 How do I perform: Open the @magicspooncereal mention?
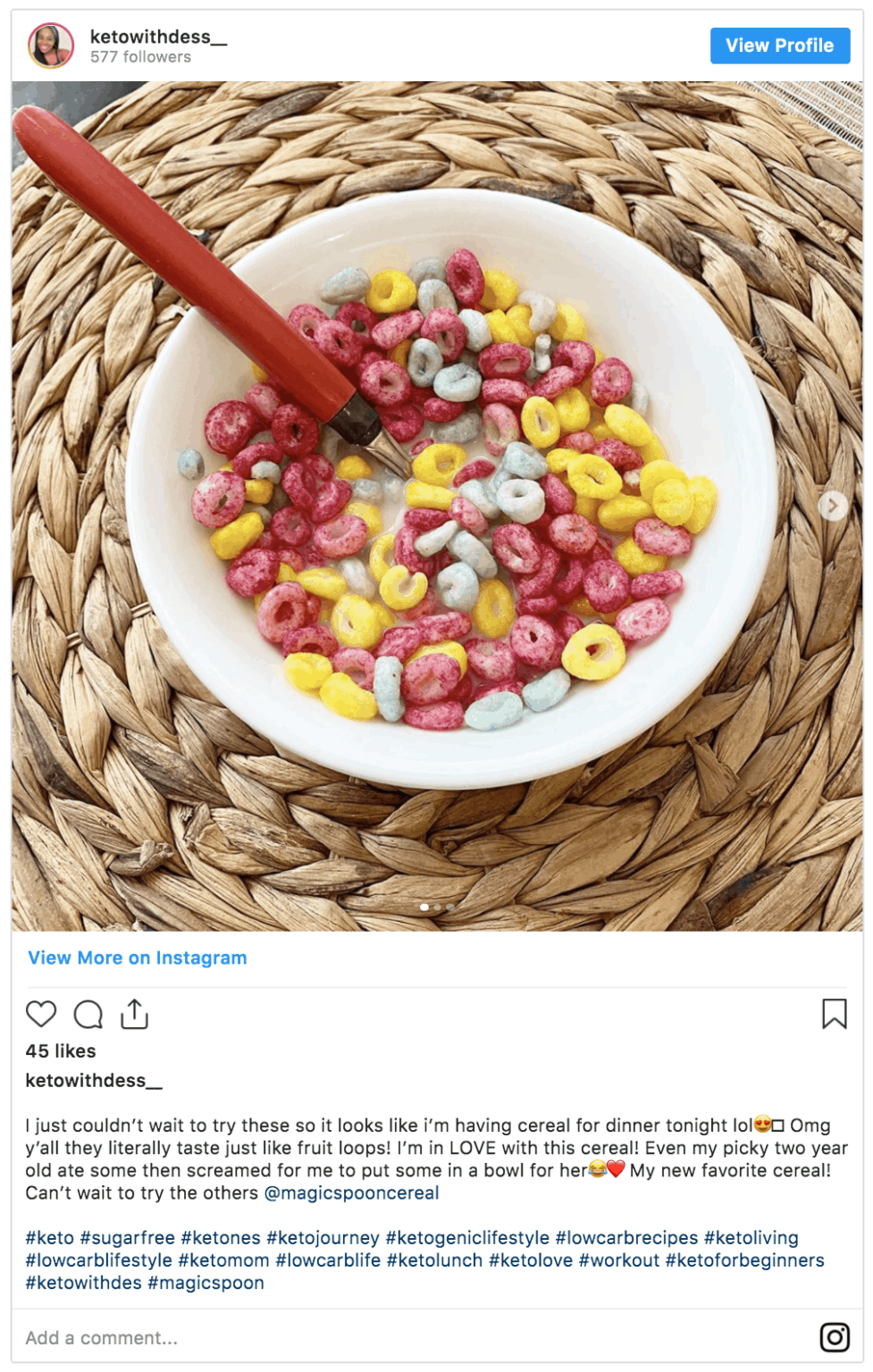[351, 1192]
